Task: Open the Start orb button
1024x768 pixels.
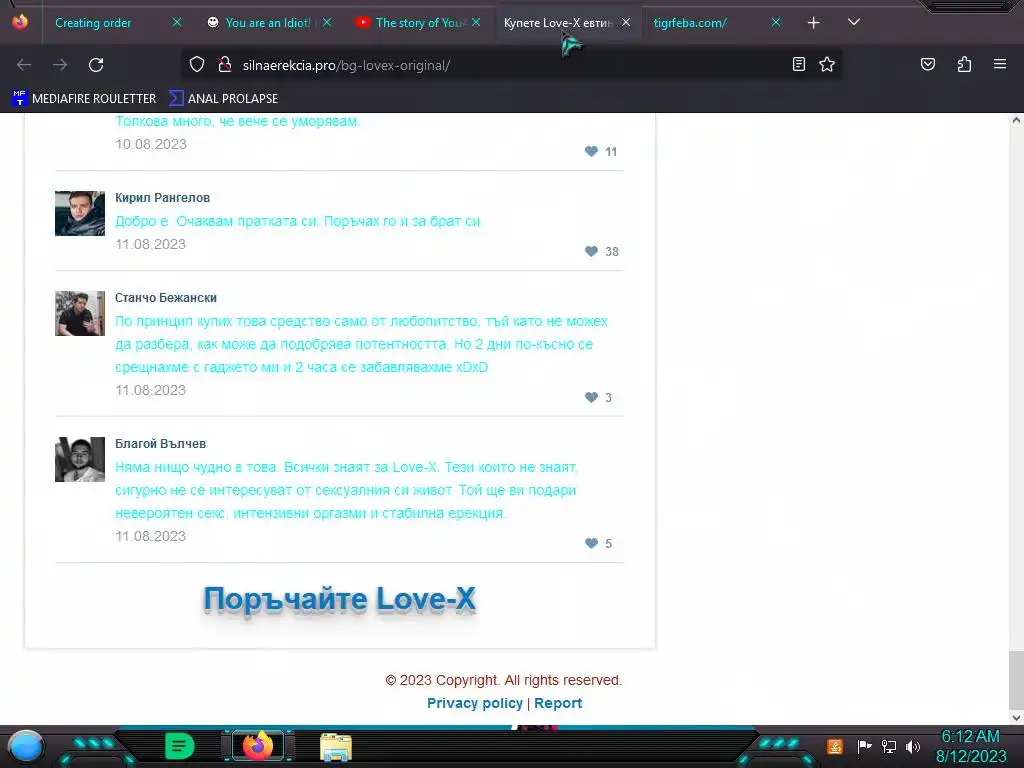Action: click(x=25, y=746)
